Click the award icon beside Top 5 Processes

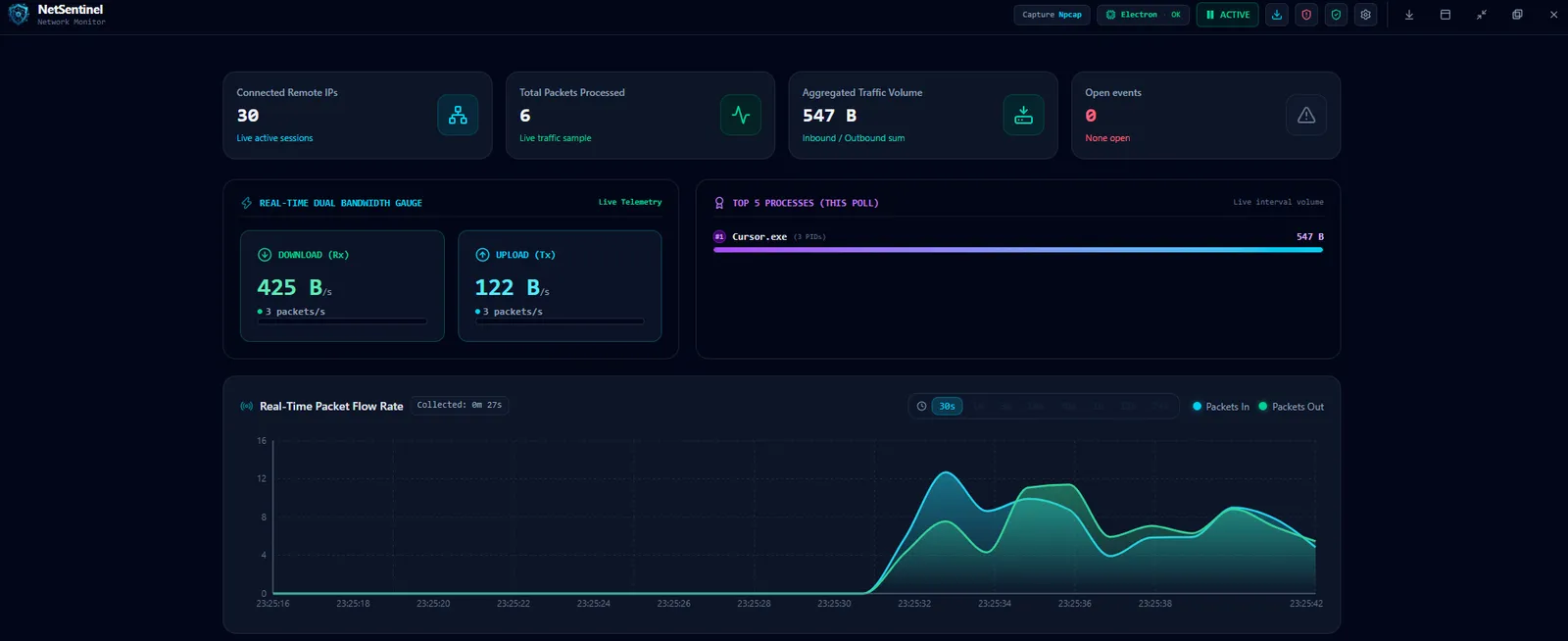(x=719, y=203)
